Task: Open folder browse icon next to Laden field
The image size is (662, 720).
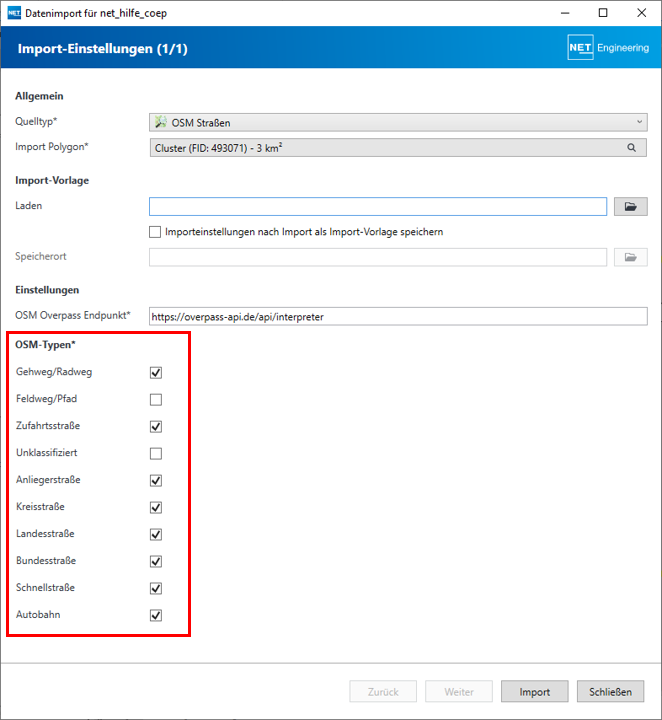Action: 631,207
